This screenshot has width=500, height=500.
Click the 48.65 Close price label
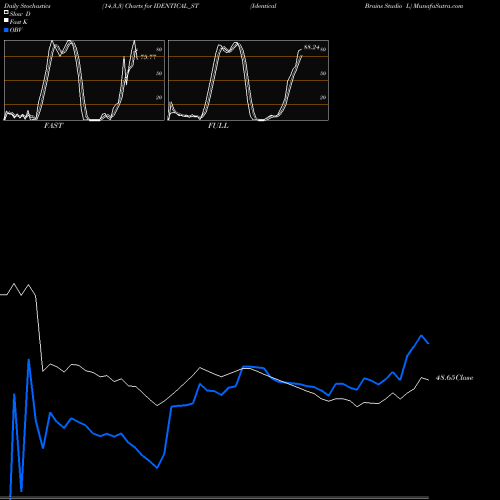[x=454, y=378]
